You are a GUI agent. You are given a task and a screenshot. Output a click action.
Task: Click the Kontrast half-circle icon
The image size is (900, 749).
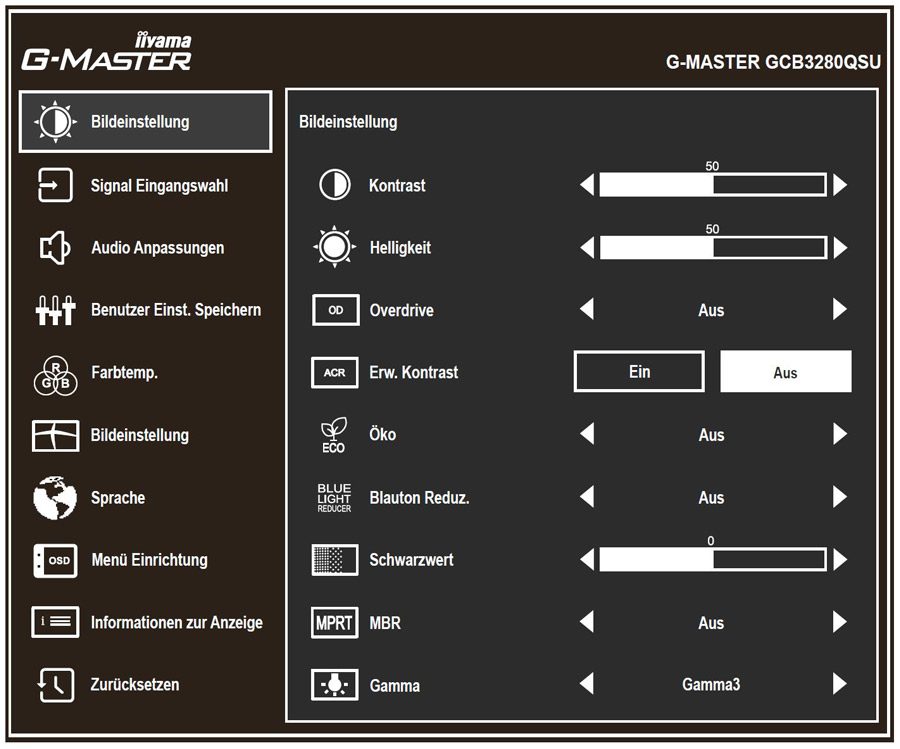(335, 185)
